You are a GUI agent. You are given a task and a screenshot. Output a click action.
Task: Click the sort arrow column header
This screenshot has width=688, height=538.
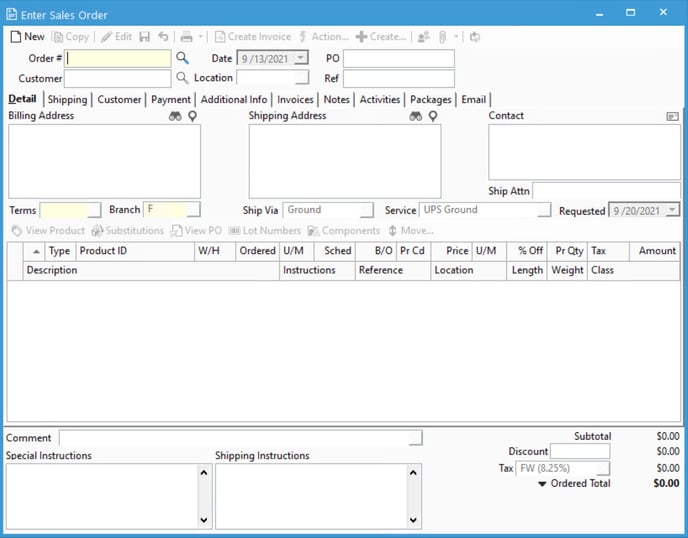(x=36, y=251)
